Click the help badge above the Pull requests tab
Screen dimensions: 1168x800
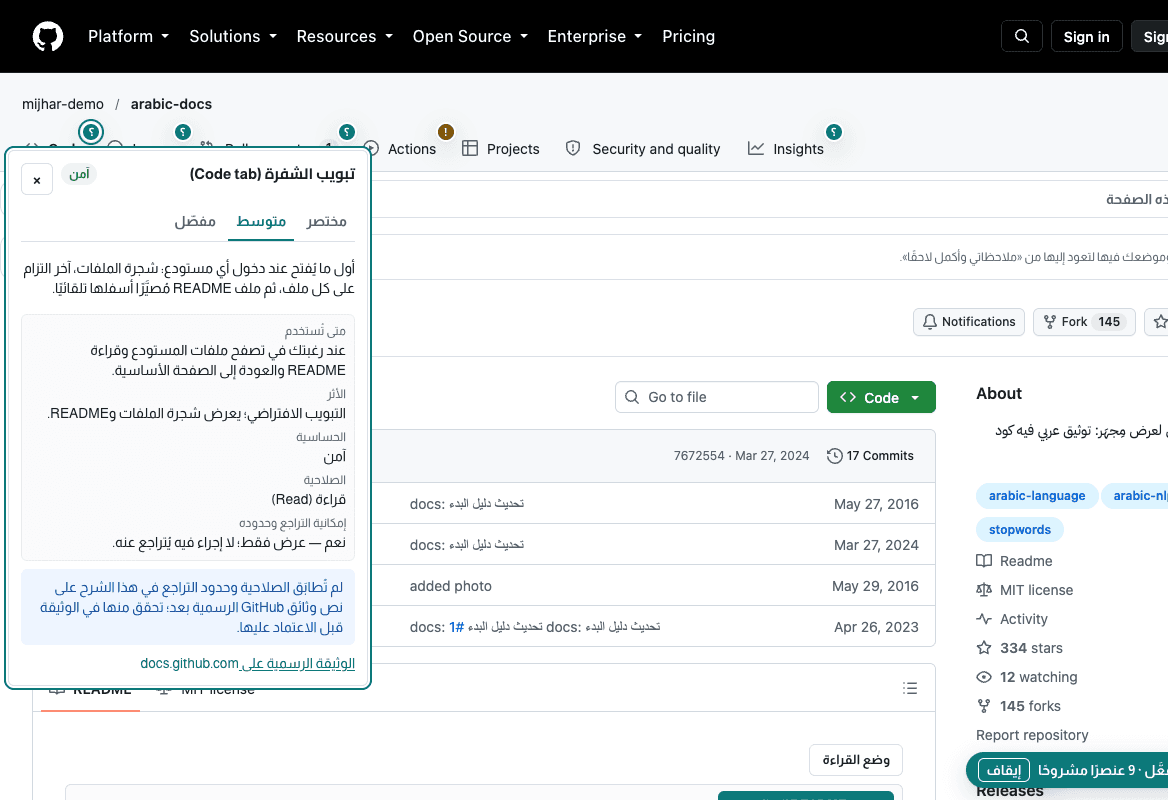[x=346, y=132]
